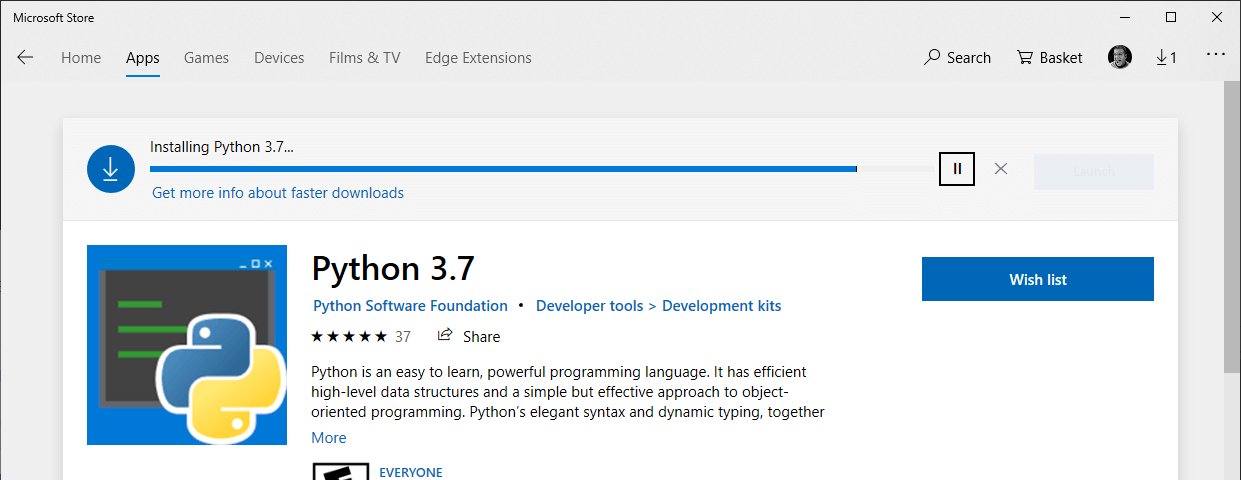Click the vertical scrollbar thumb
Viewport: 1241px width, 480px height.
pyautogui.click(x=1232, y=228)
